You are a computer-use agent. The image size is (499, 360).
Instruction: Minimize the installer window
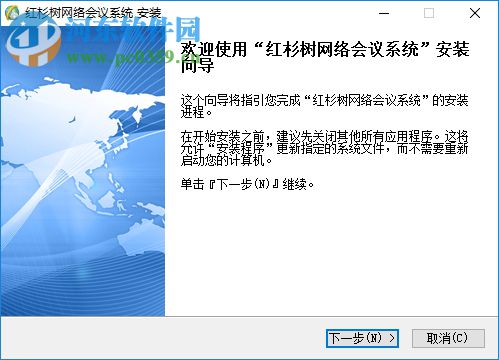(384, 13)
